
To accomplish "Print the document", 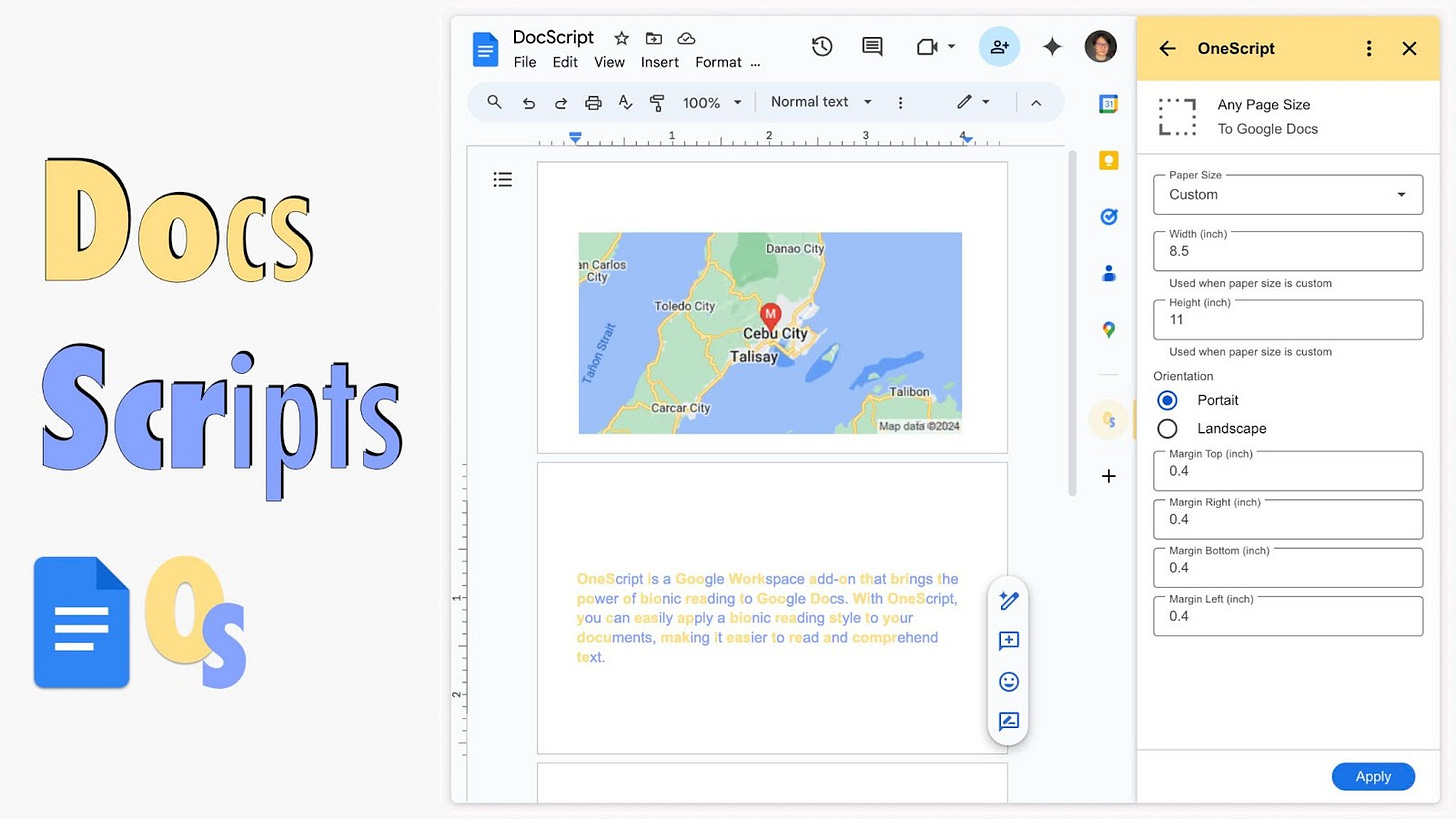I will (x=593, y=102).
